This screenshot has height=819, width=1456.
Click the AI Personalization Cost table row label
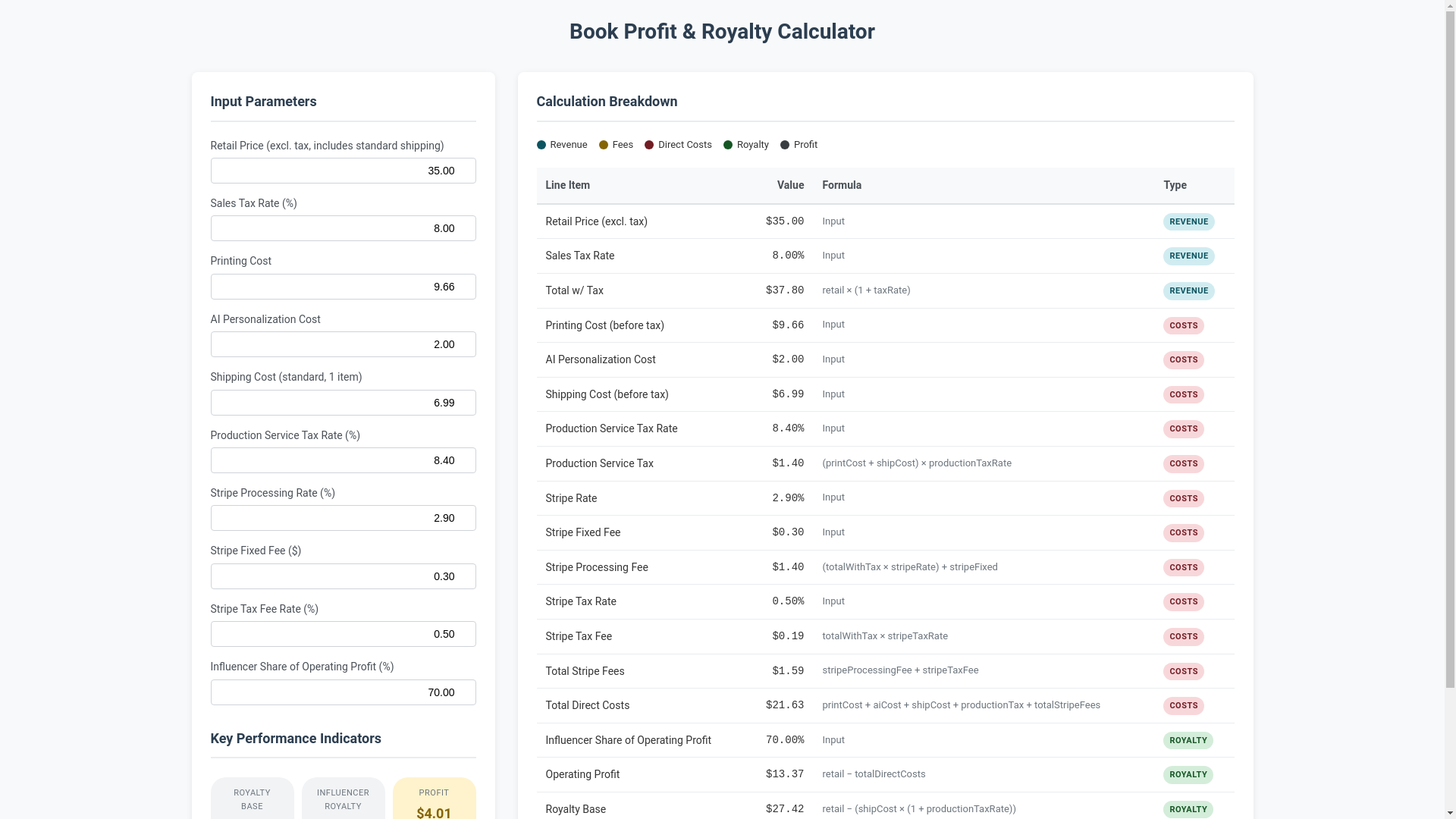point(600,359)
